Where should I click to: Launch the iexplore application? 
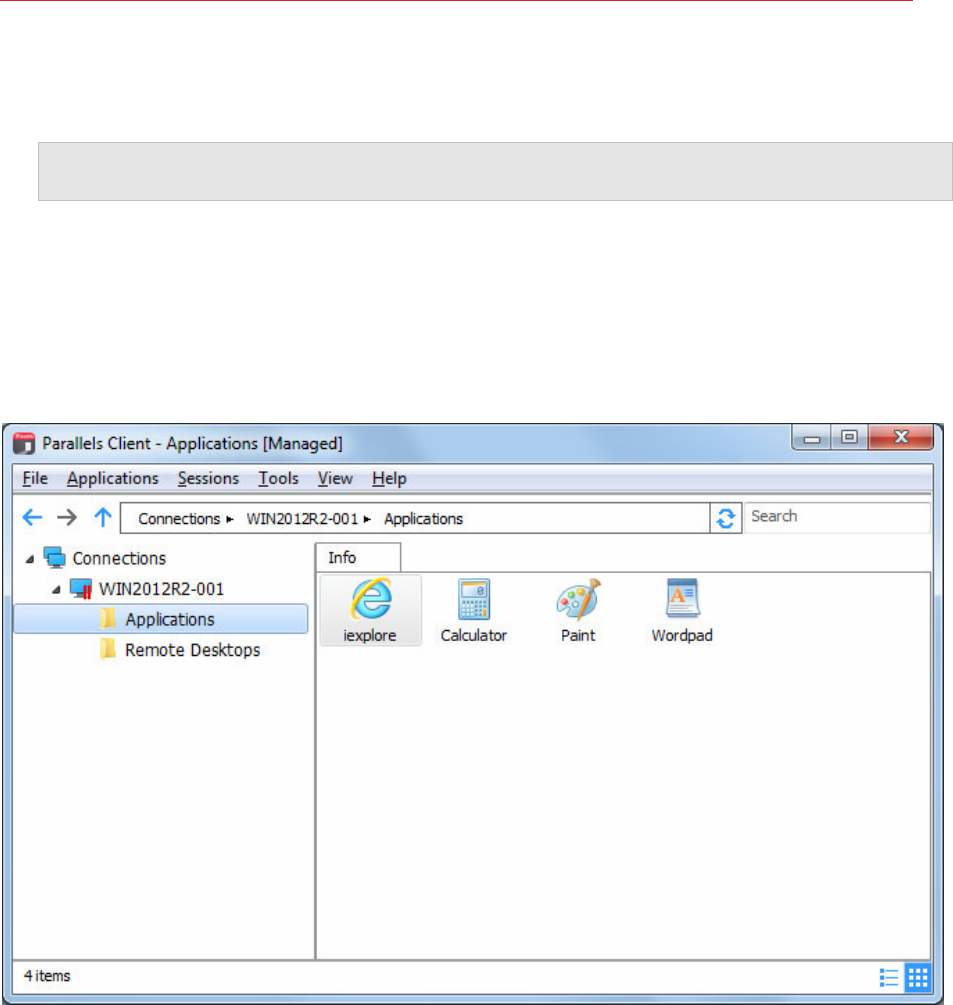point(370,610)
